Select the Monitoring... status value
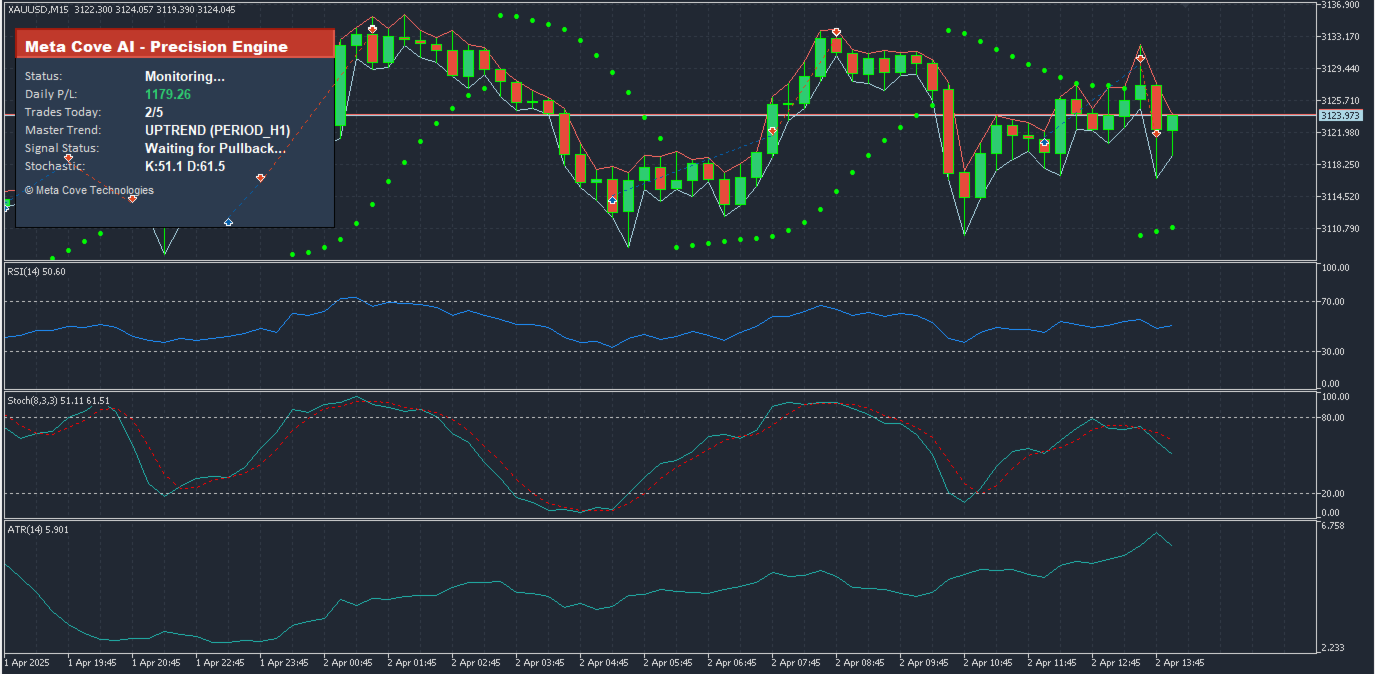1375x674 pixels. point(185,76)
